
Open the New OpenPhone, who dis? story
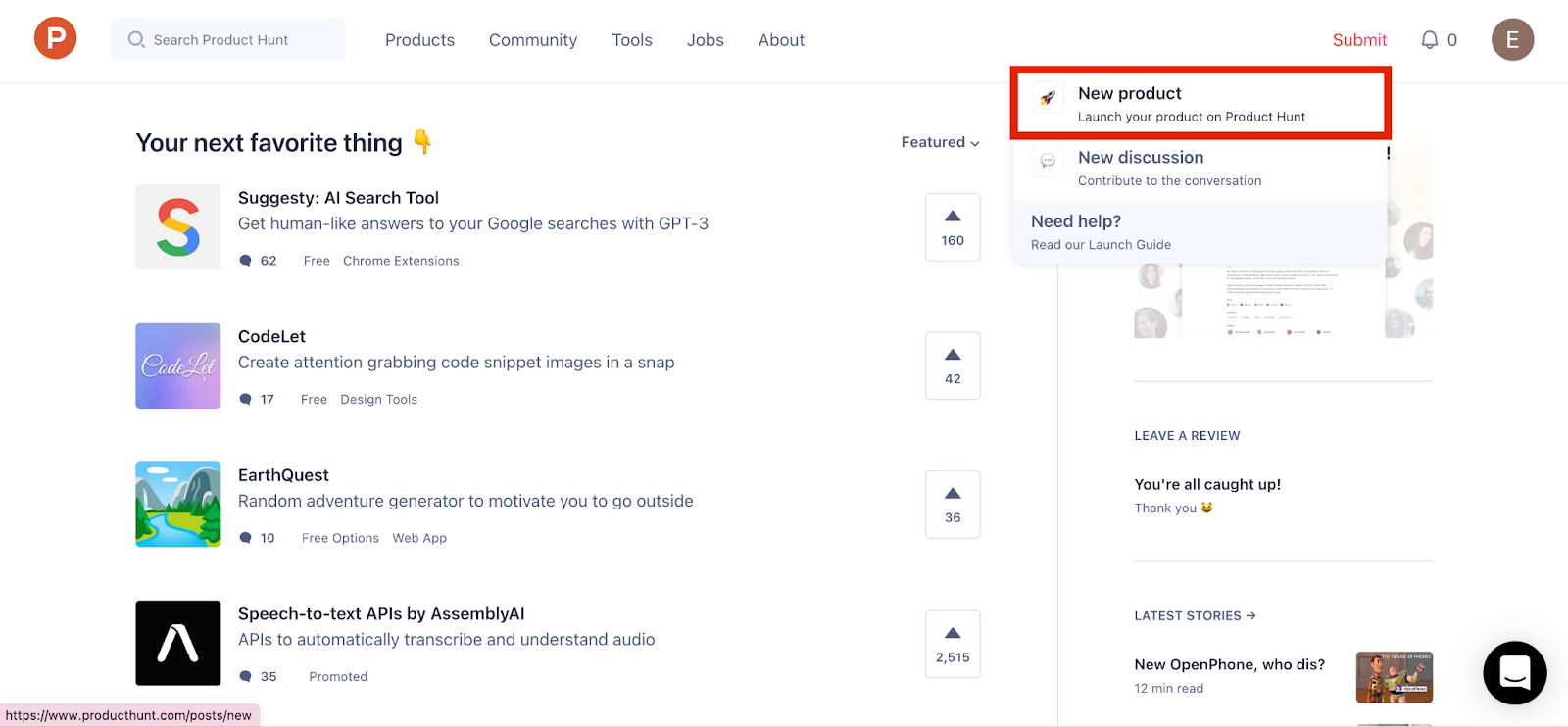[1230, 664]
